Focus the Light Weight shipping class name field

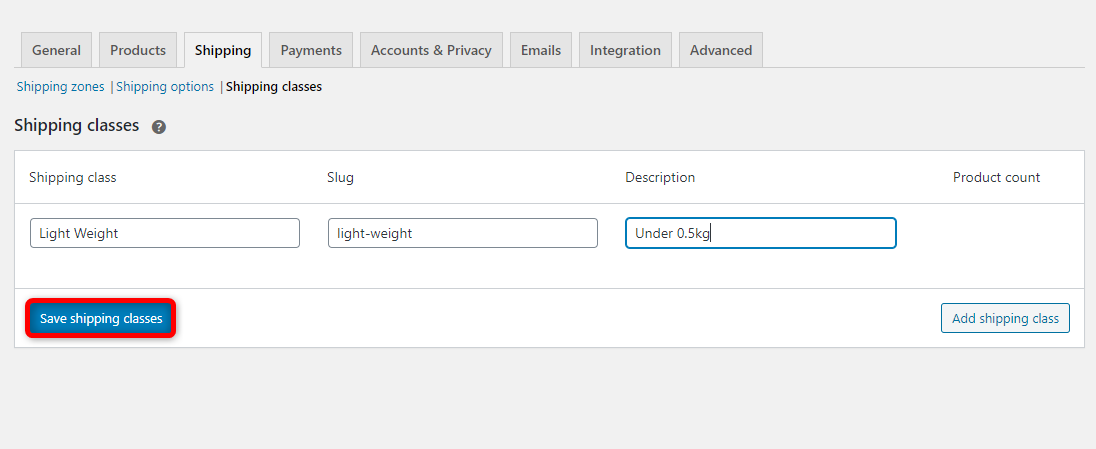165,233
